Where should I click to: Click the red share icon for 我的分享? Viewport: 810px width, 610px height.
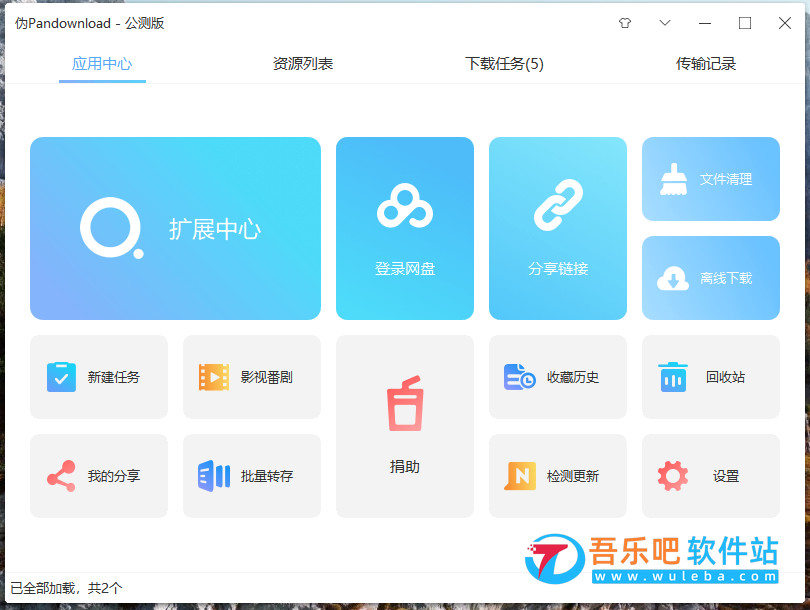(x=61, y=476)
